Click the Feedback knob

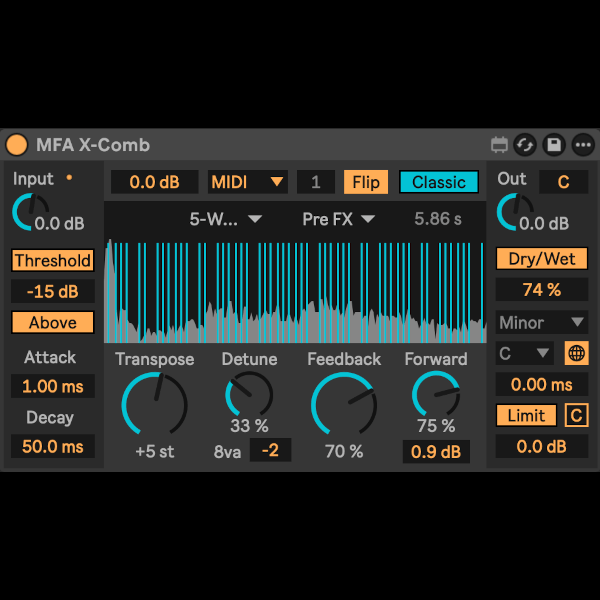tap(343, 405)
